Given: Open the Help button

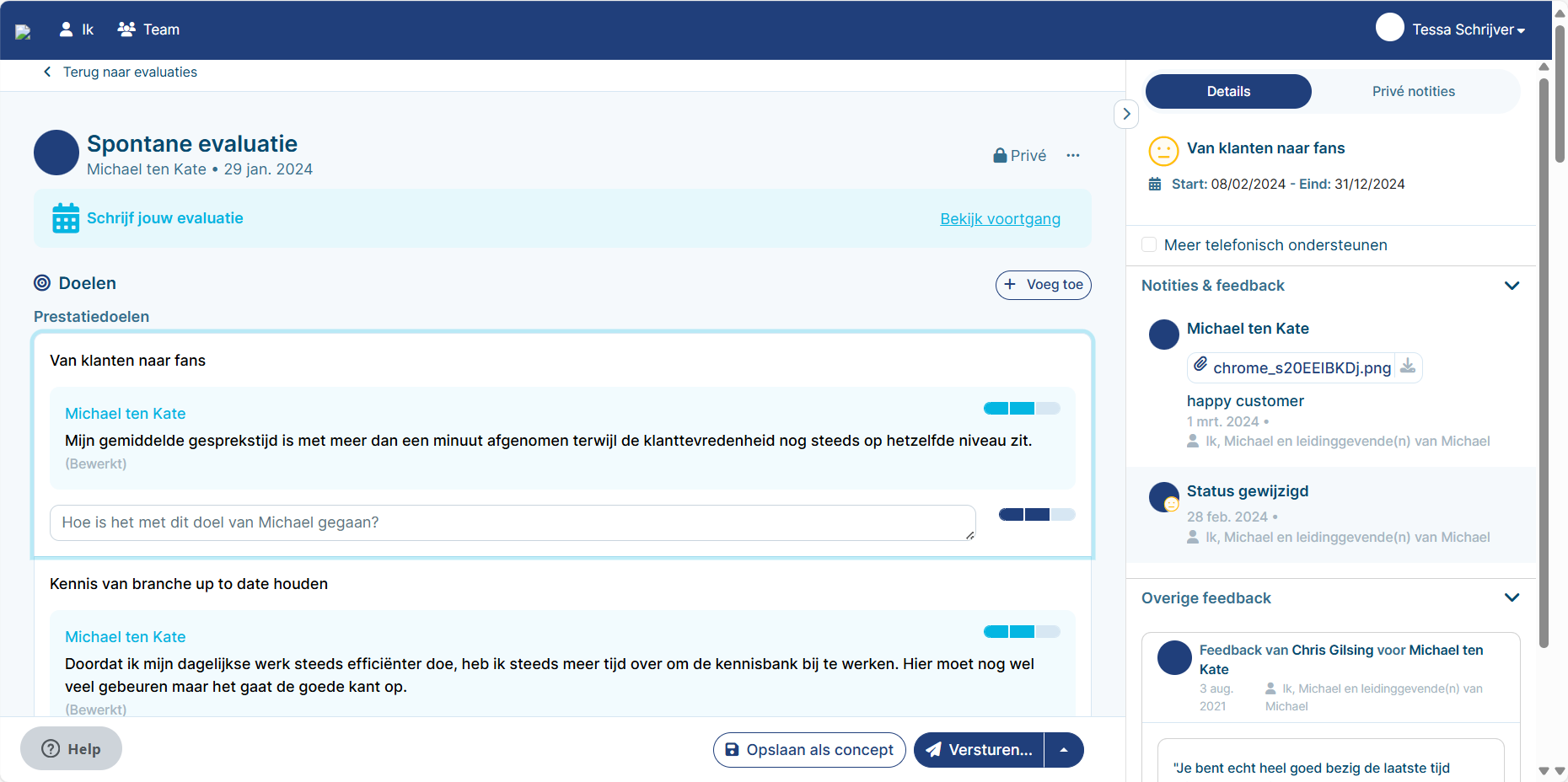Looking at the screenshot, I should (71, 748).
